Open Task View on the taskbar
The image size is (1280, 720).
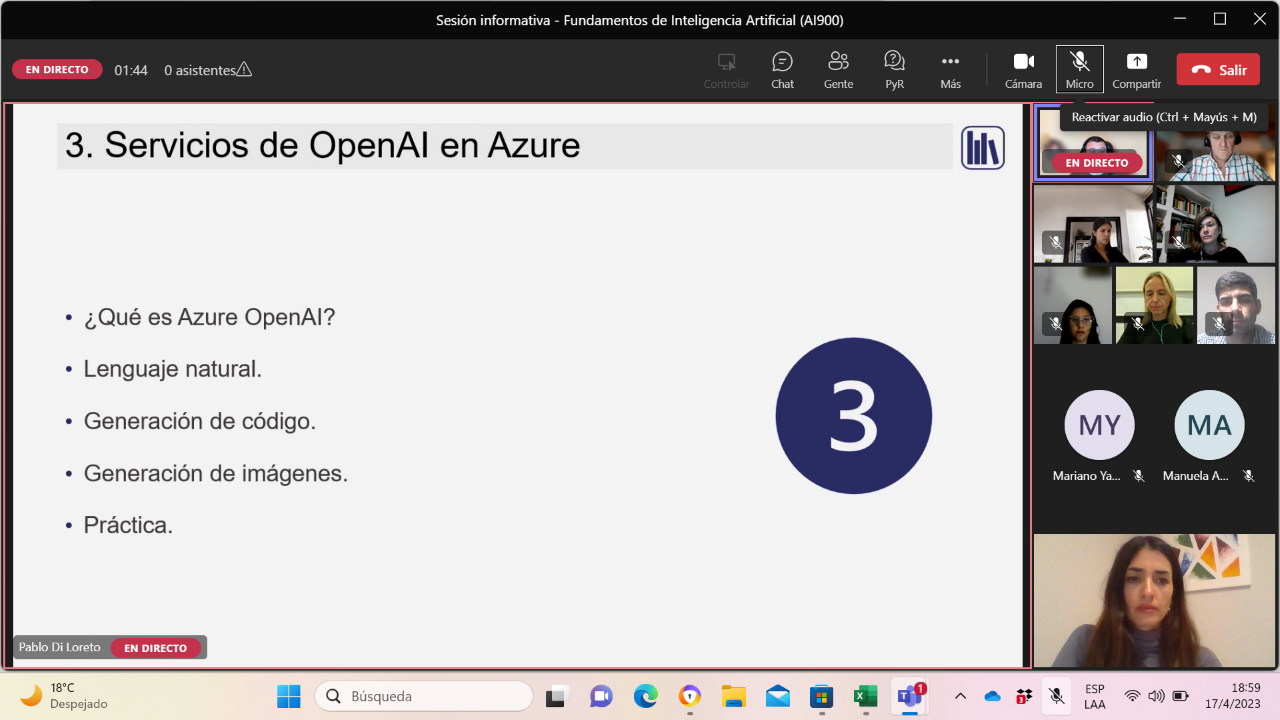click(x=556, y=696)
